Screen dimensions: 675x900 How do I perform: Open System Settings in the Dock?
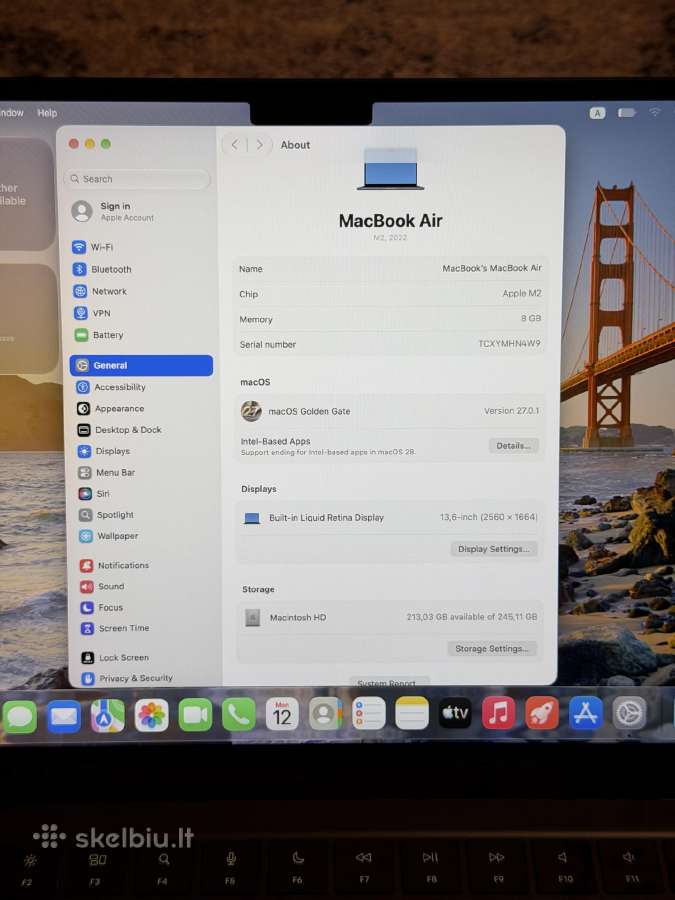coord(630,713)
